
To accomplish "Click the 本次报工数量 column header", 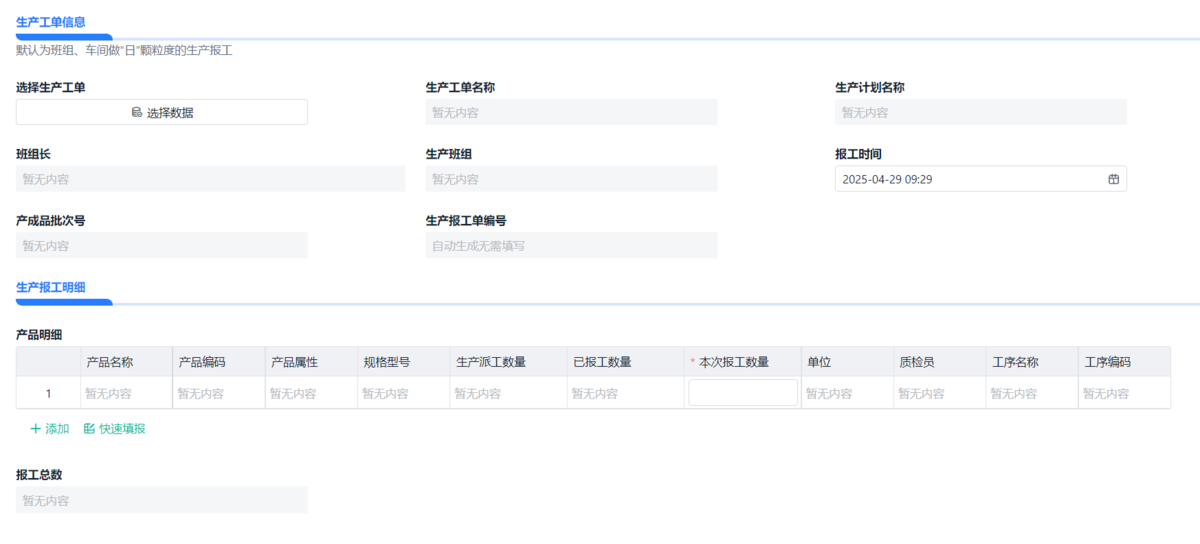I will point(743,362).
